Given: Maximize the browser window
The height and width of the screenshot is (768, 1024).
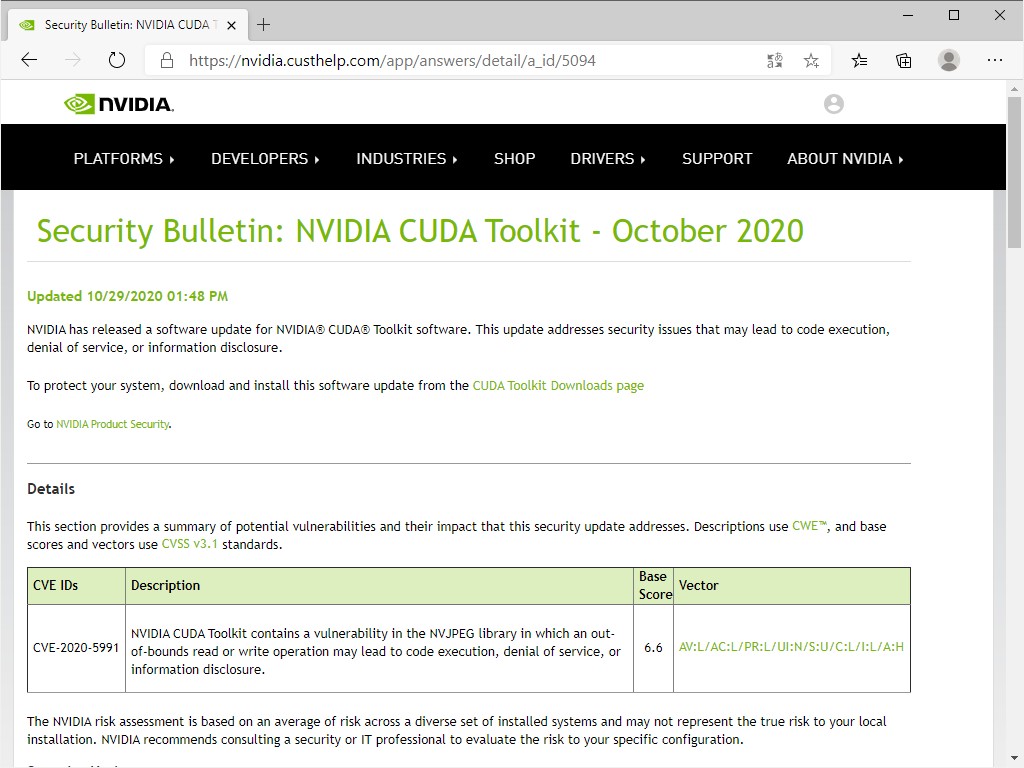Looking at the screenshot, I should click(x=953, y=15).
